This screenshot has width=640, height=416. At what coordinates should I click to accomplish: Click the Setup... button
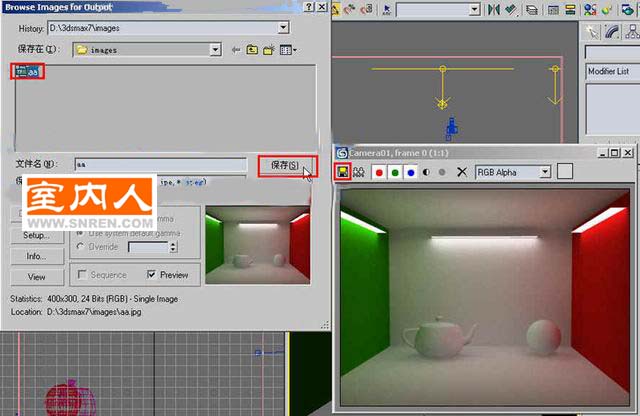pyautogui.click(x=37, y=236)
